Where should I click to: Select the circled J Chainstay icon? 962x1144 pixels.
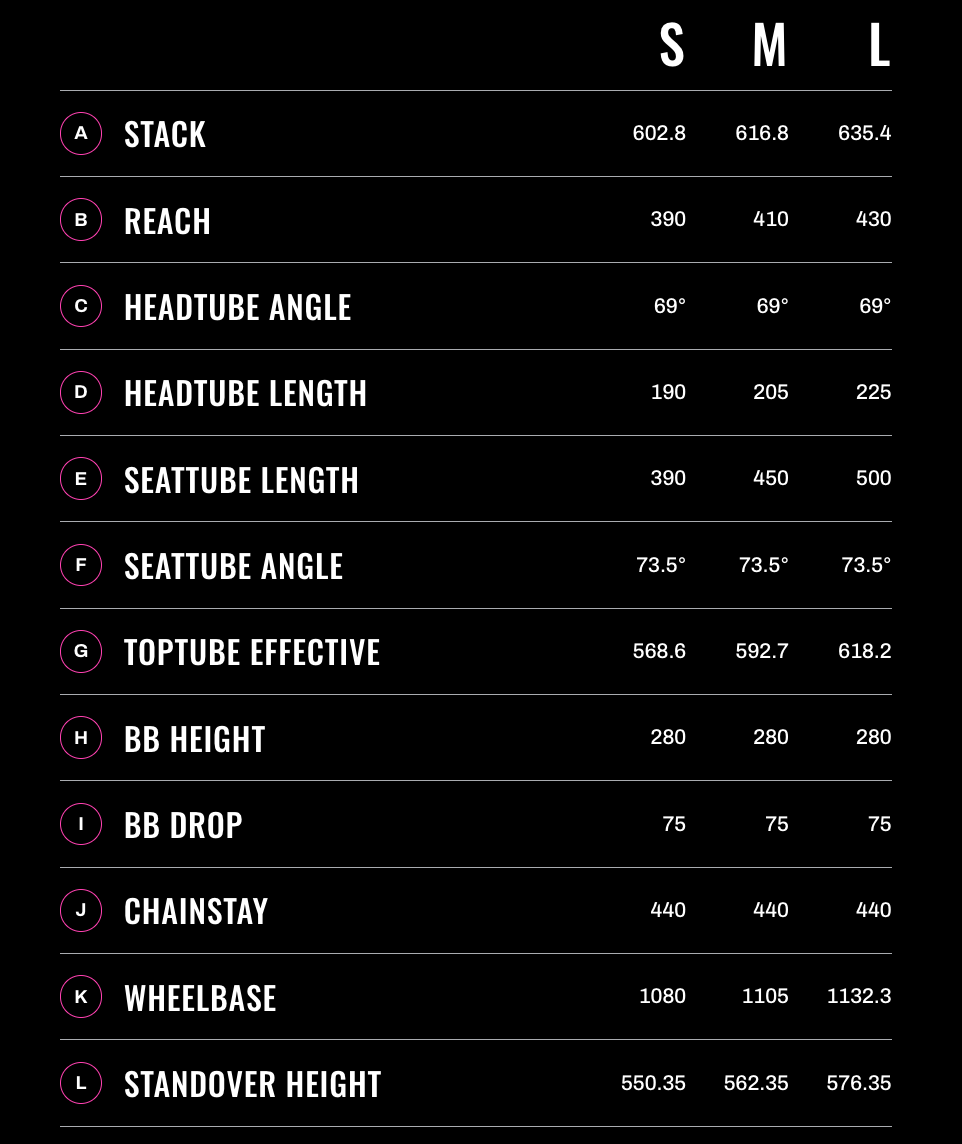[x=81, y=911]
